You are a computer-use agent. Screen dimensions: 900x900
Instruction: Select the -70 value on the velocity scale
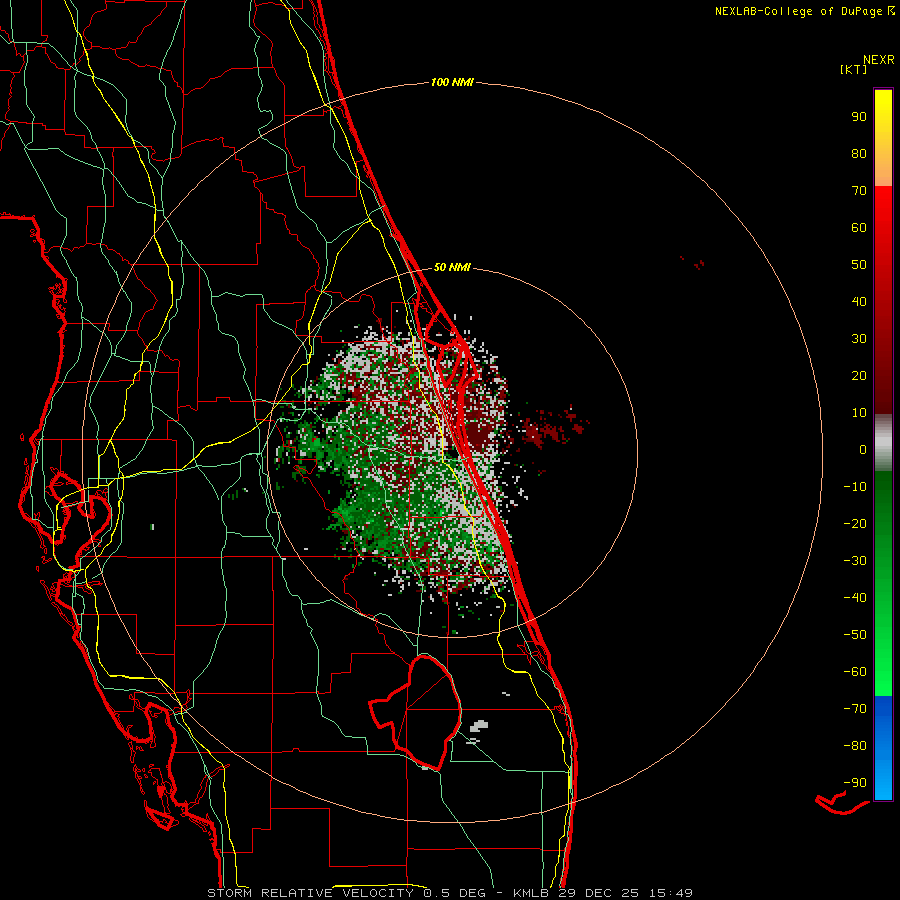[x=855, y=709]
